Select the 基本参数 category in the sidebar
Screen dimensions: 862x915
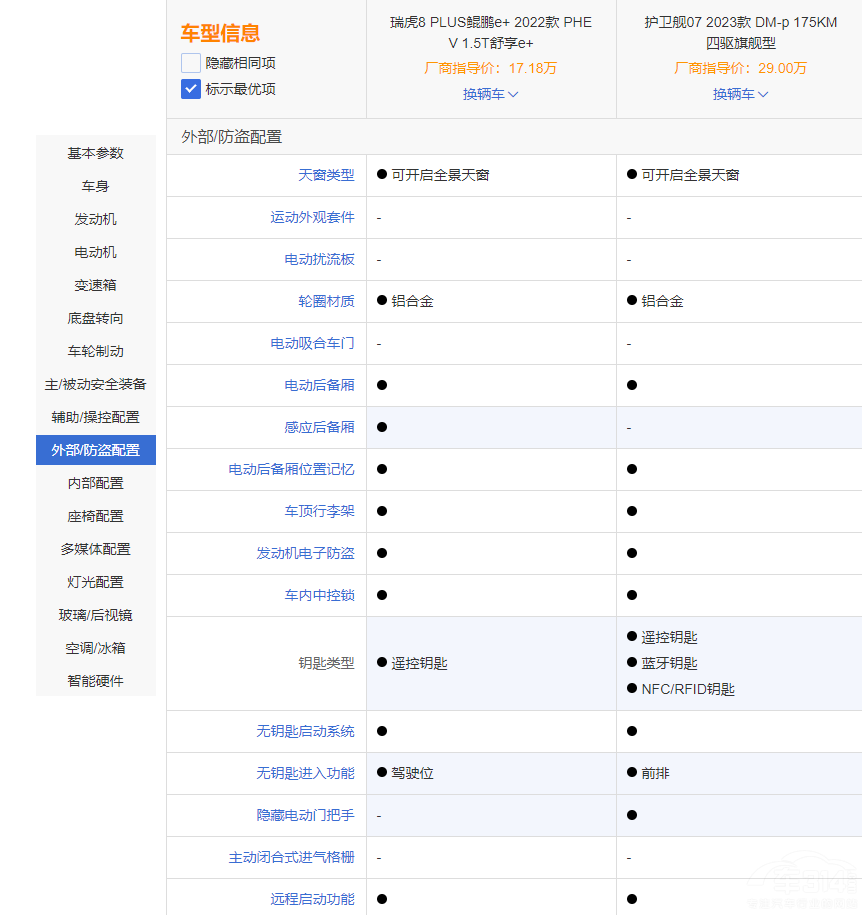95,153
